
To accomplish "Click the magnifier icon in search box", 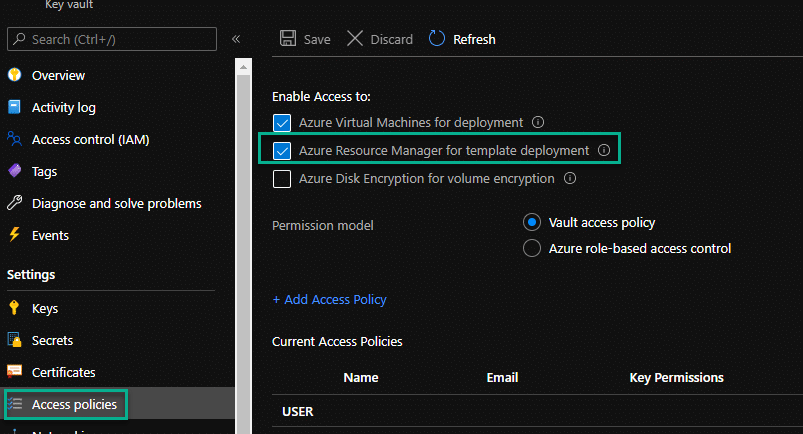I will 19,39.
